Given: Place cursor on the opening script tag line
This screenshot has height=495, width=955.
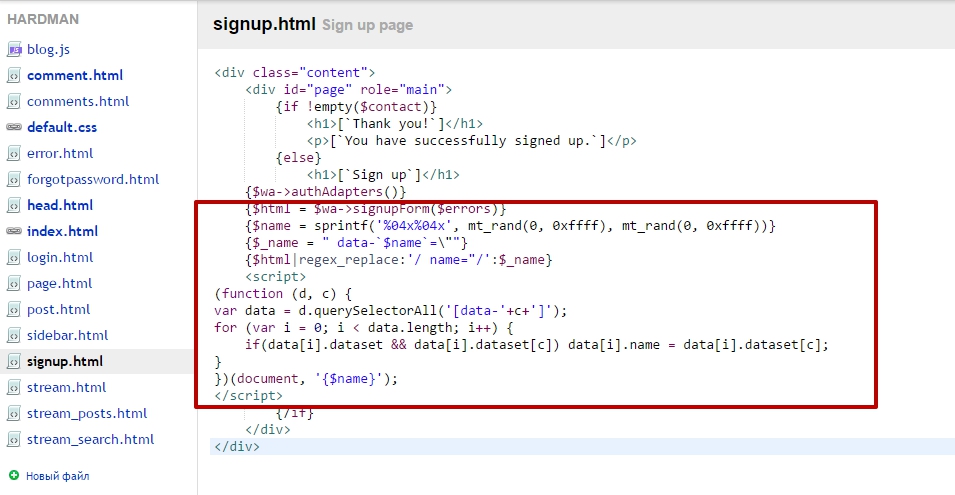Looking at the screenshot, I should coord(275,277).
